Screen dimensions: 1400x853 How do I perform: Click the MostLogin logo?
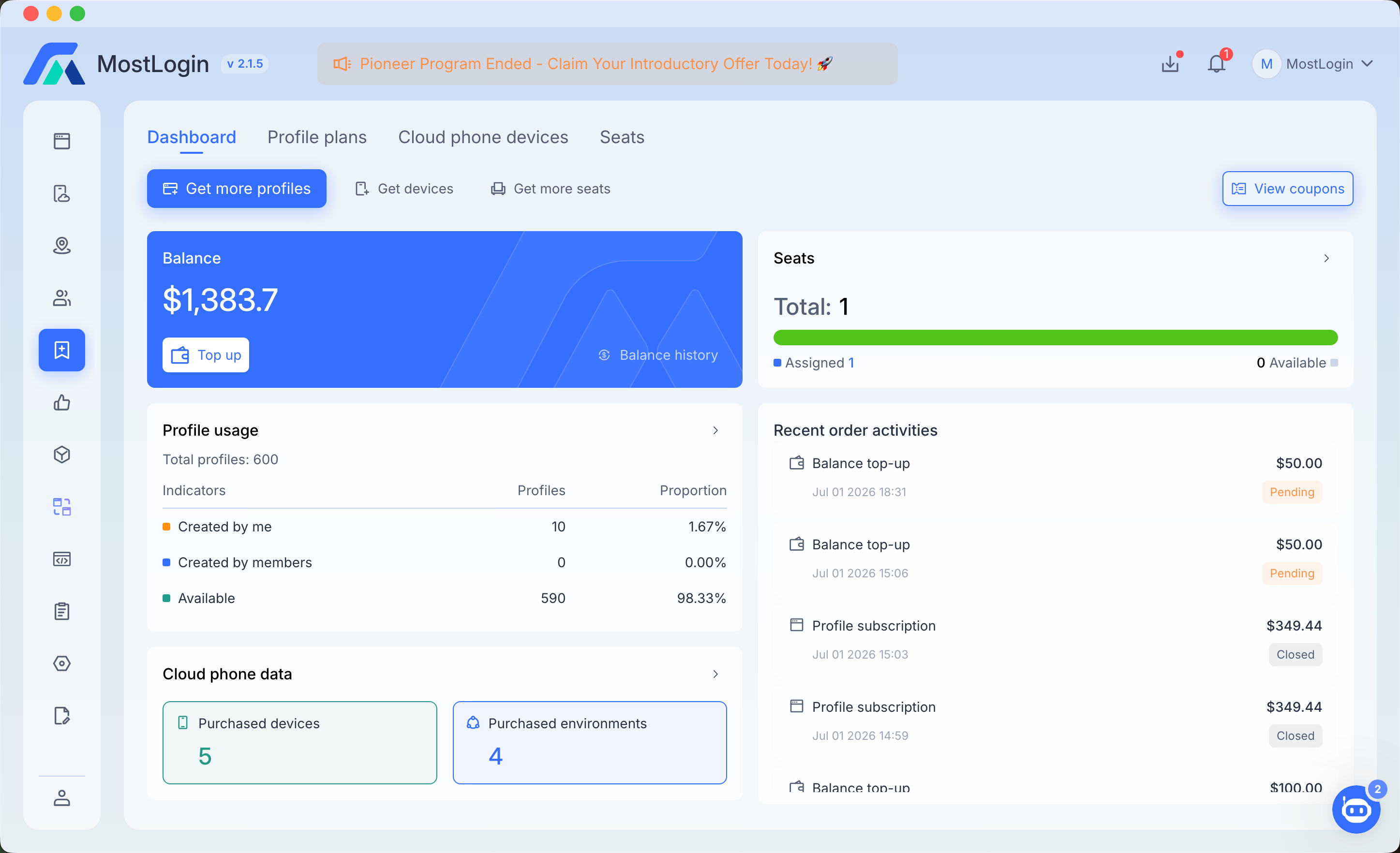point(54,64)
